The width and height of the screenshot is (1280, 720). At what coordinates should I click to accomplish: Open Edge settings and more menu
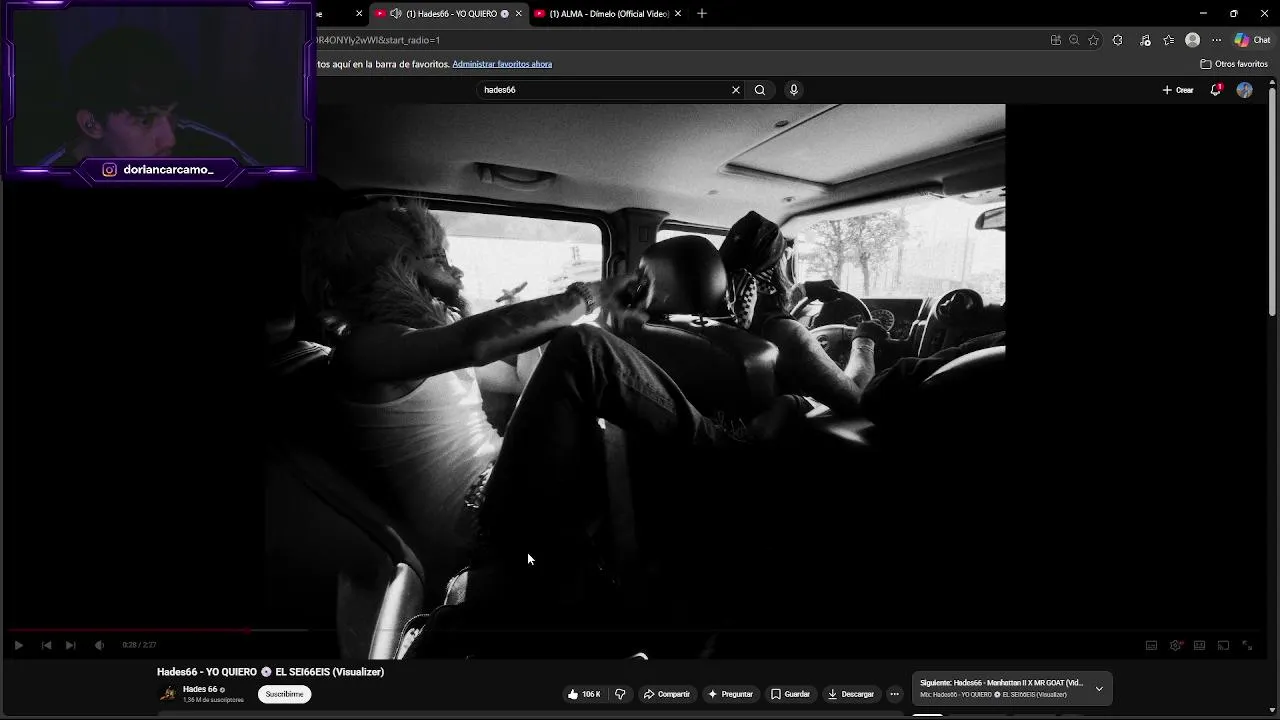click(x=1216, y=40)
